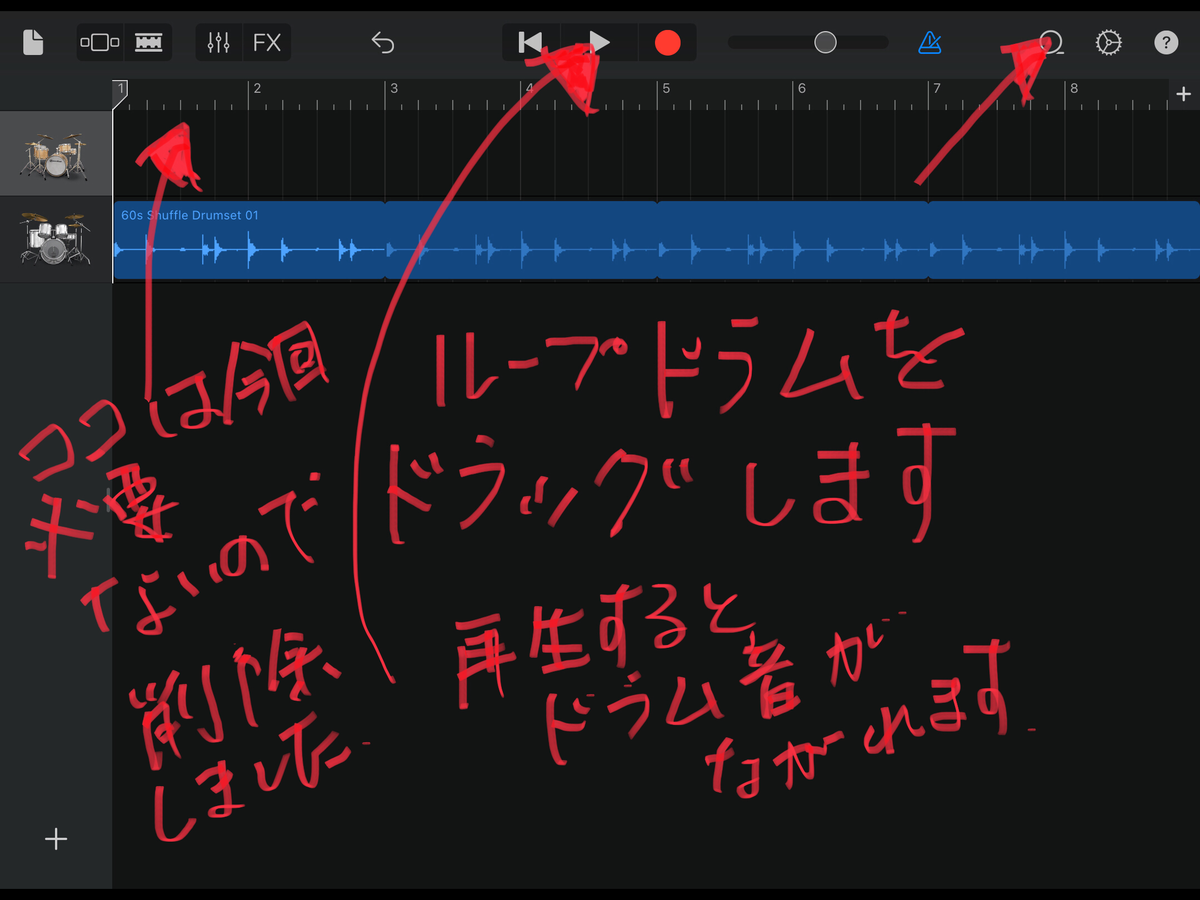The height and width of the screenshot is (900, 1200).
Task: Toggle the metronome
Action: [x=931, y=43]
